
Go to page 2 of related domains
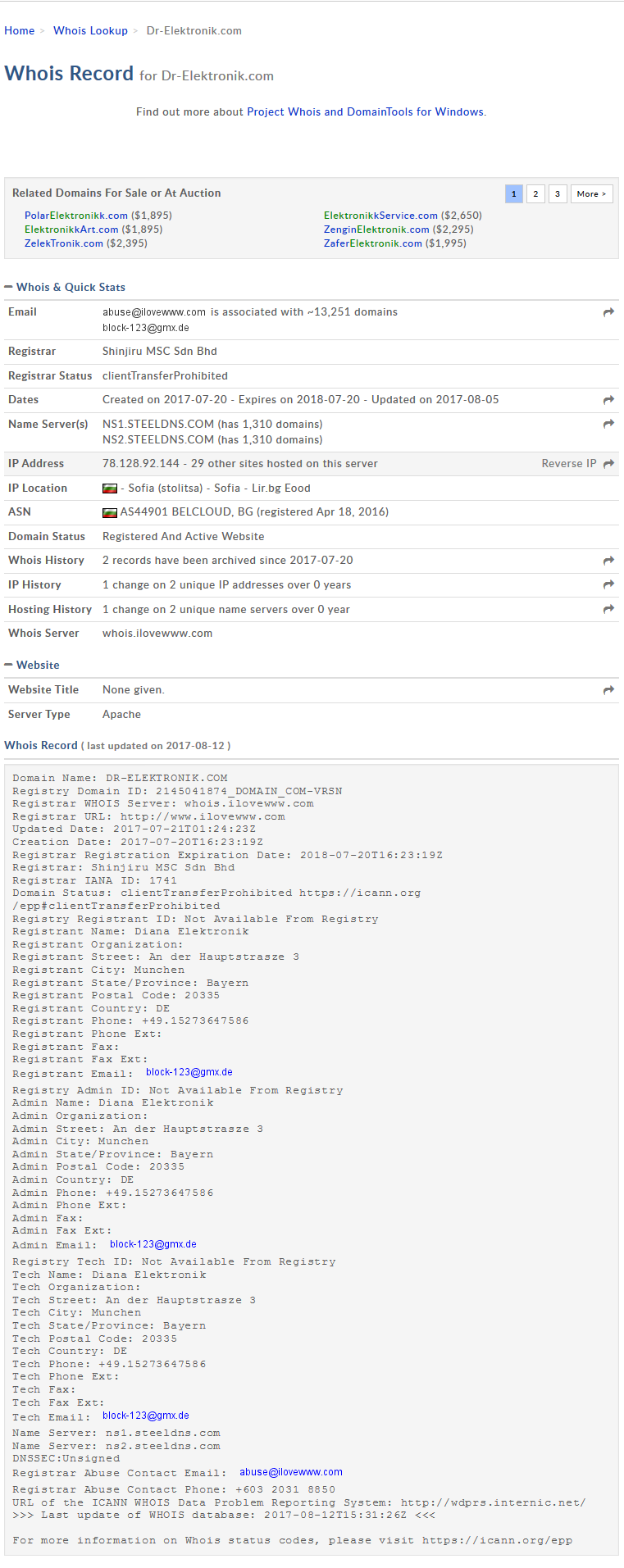[x=535, y=194]
